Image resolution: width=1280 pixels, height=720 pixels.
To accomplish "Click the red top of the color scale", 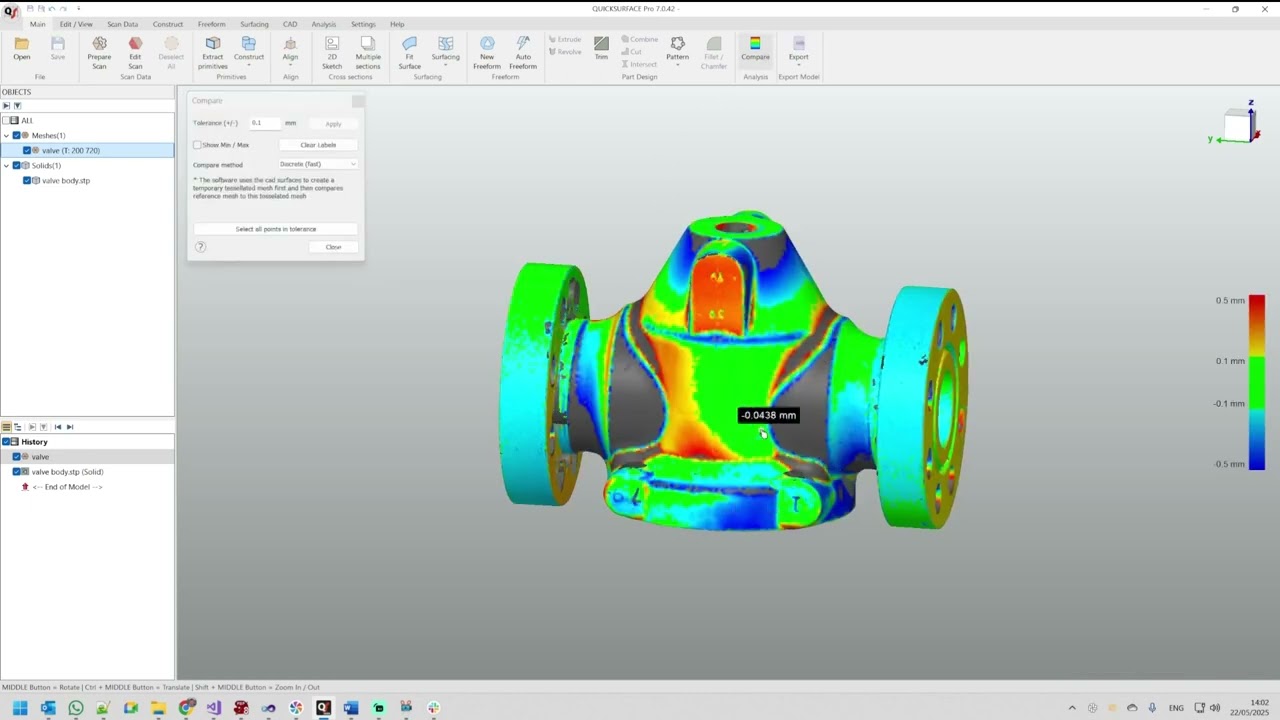I will click(x=1256, y=305).
